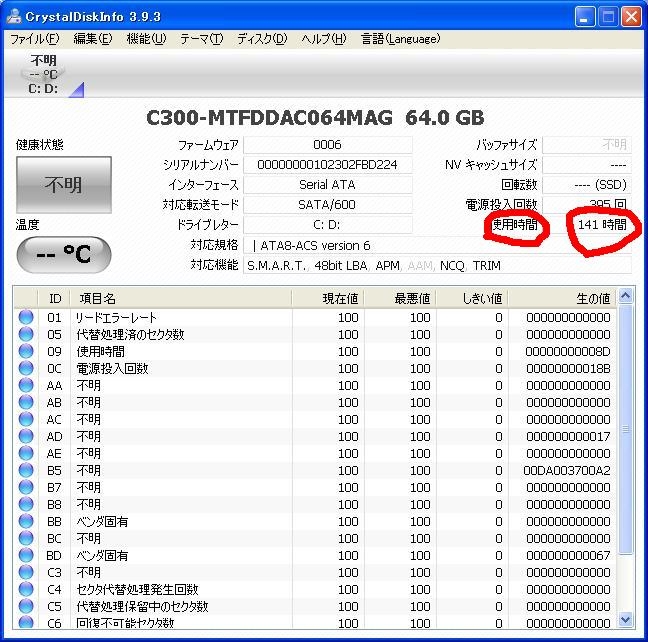Click raw value 00000000008D
The height and width of the screenshot is (642, 648).
click(568, 351)
